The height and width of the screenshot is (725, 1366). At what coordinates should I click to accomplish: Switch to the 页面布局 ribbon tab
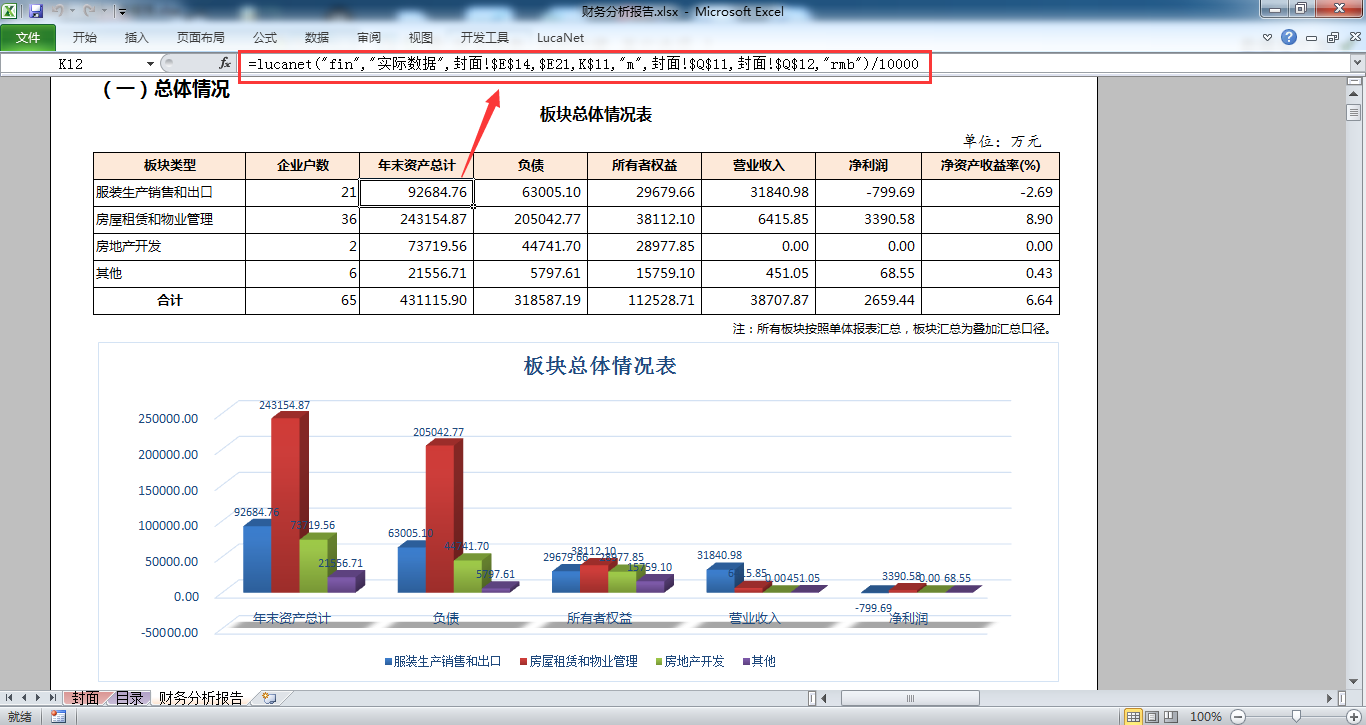pos(201,38)
